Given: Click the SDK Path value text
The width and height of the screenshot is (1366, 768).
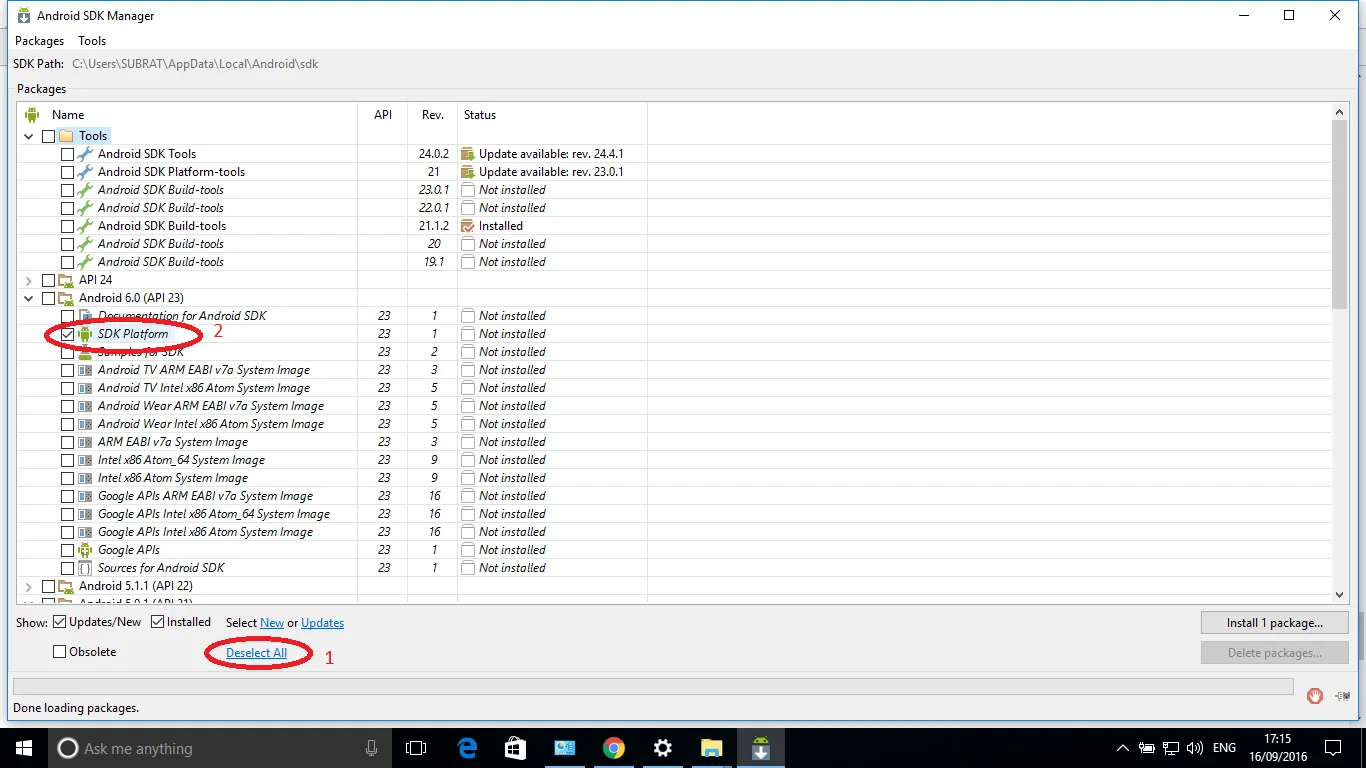Looking at the screenshot, I should pos(196,64).
